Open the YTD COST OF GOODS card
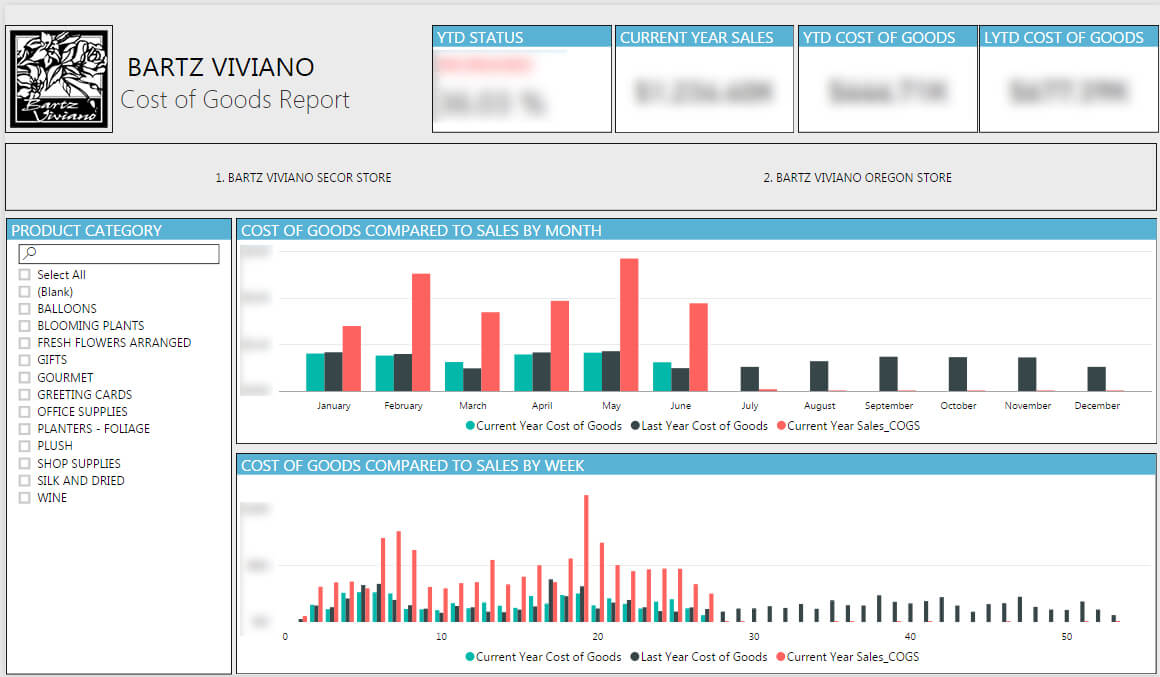This screenshot has height=677, width=1160. coord(887,79)
